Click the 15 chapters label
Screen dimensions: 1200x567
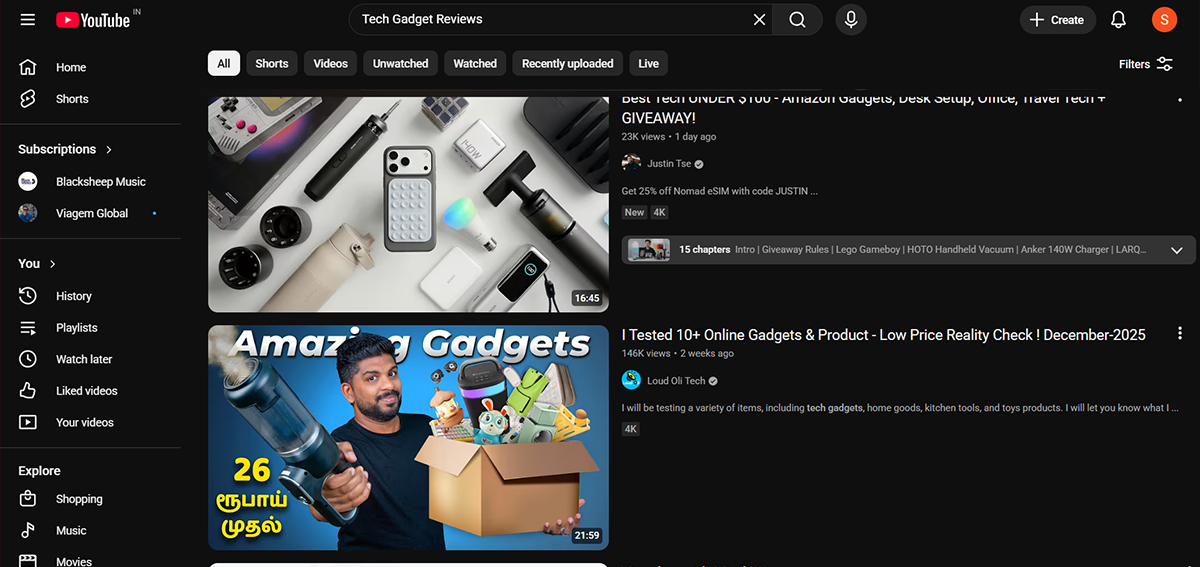705,250
